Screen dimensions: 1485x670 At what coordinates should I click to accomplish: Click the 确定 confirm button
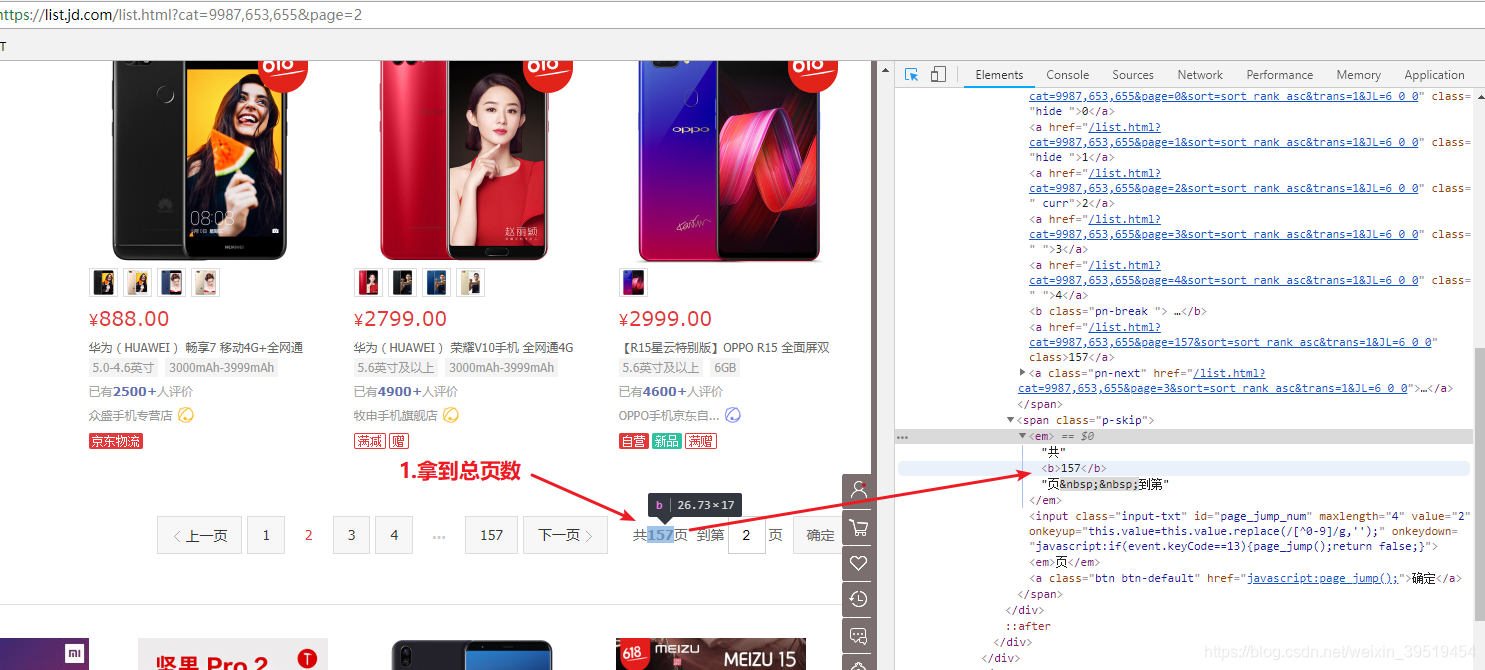[818, 535]
